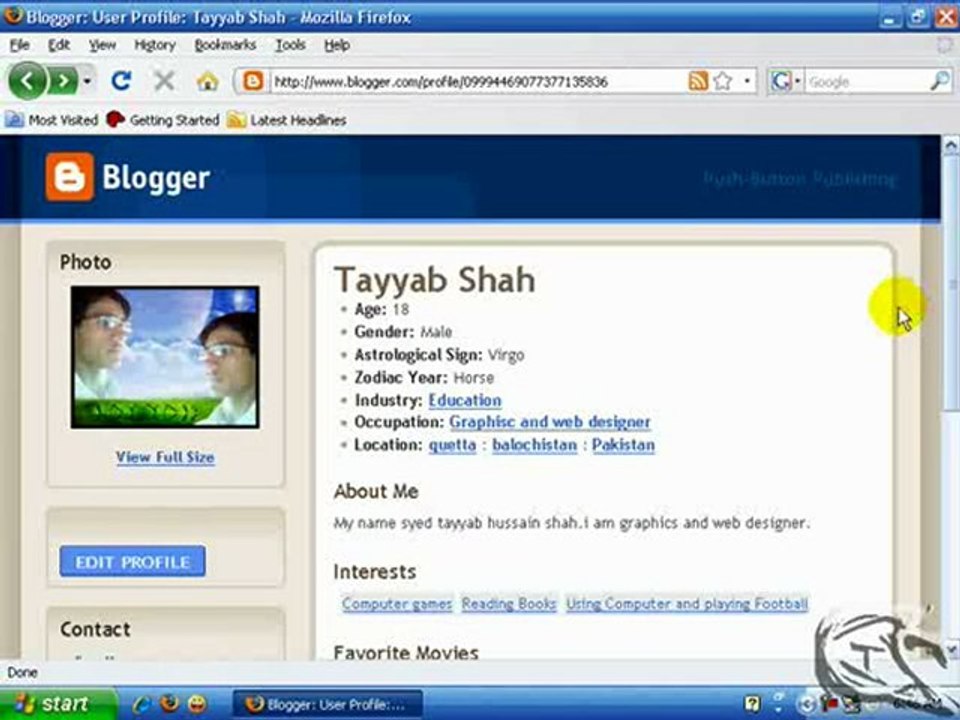Open the back/forward history dropdown arrow

point(88,81)
